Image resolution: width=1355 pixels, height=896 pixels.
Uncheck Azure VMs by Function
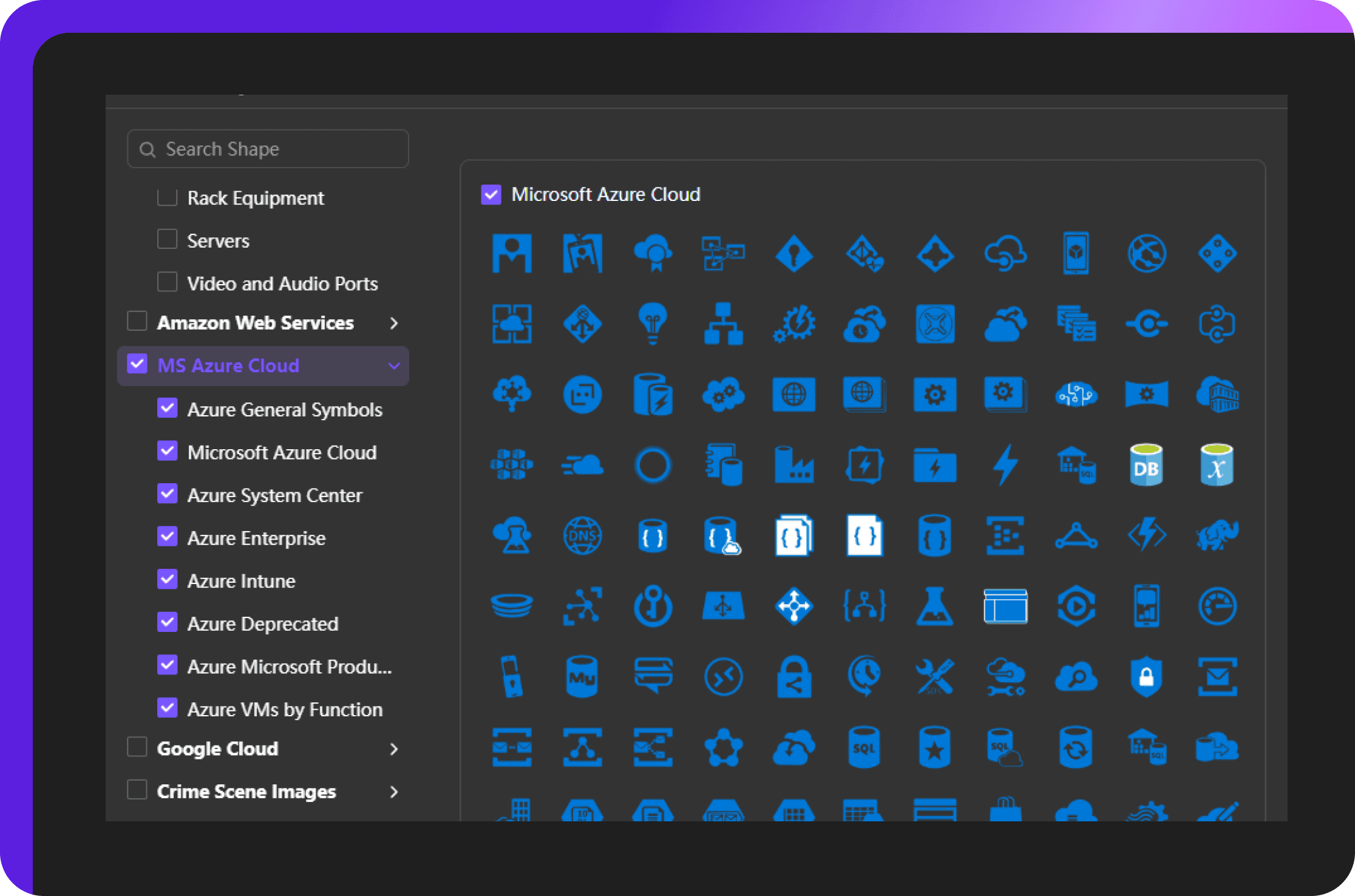point(167,707)
